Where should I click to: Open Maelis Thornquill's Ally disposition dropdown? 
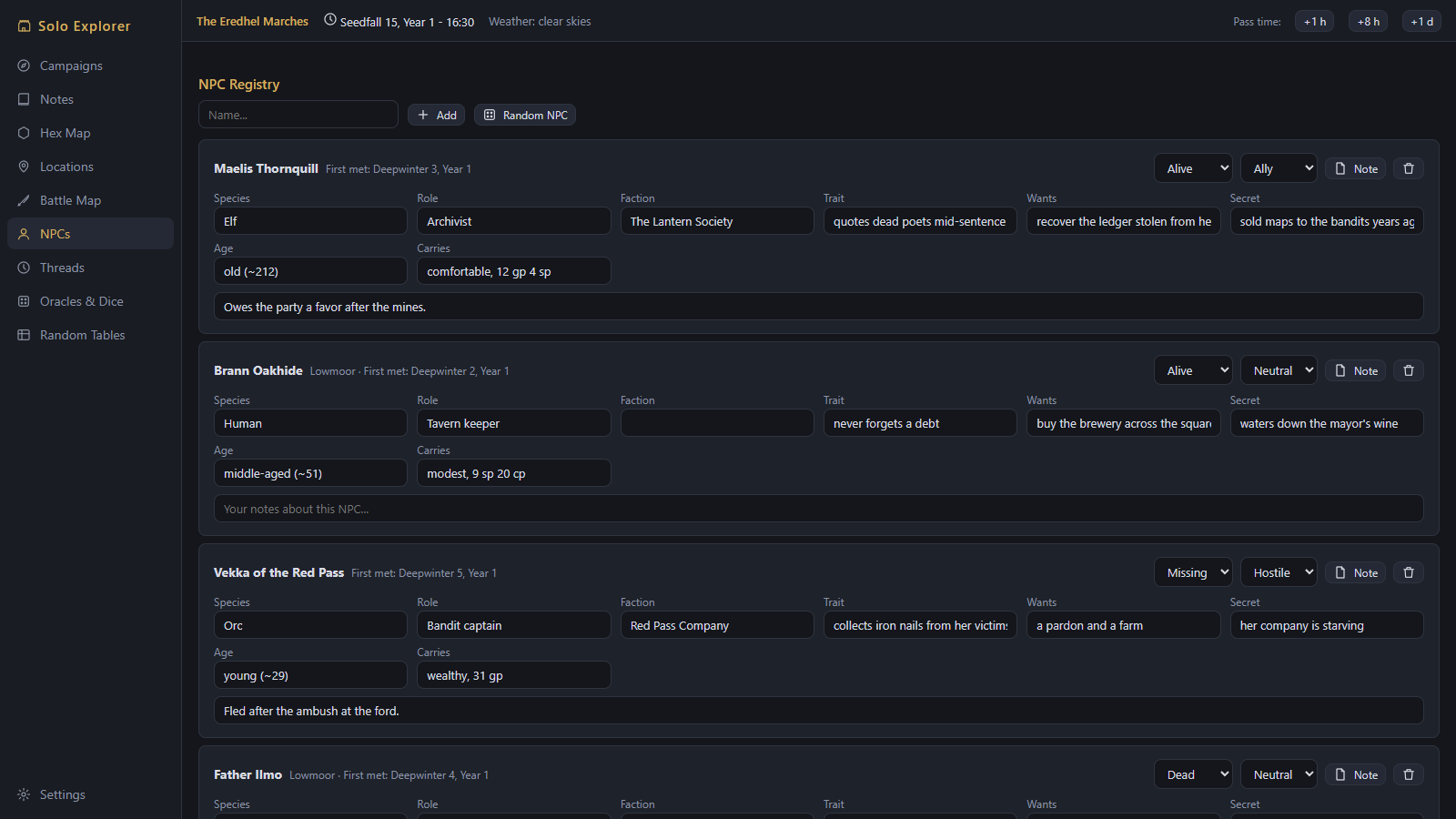(1279, 168)
